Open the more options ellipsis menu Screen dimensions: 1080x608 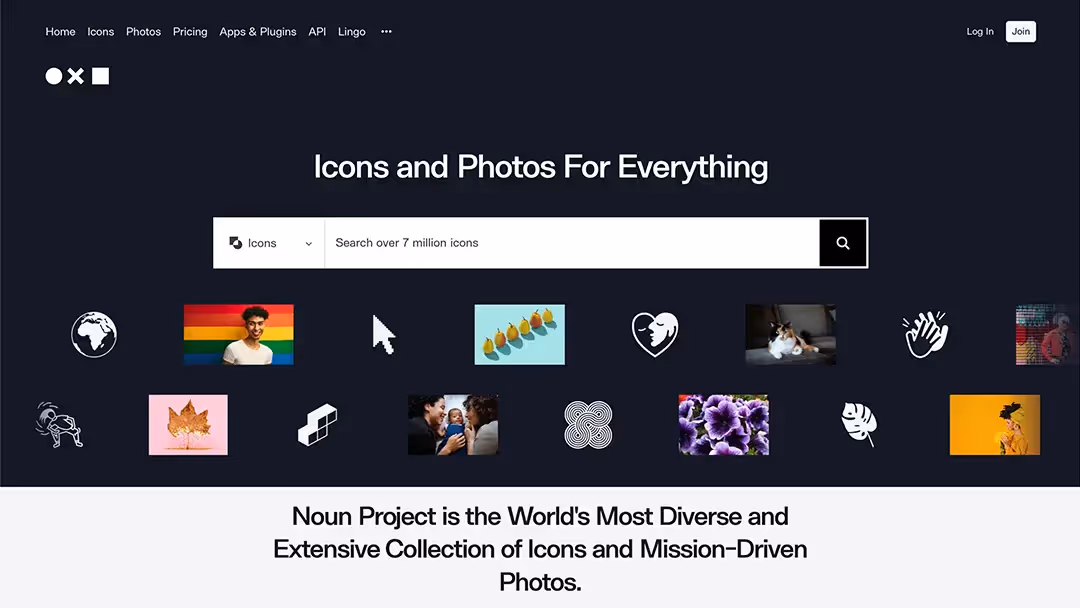pyautogui.click(x=386, y=32)
